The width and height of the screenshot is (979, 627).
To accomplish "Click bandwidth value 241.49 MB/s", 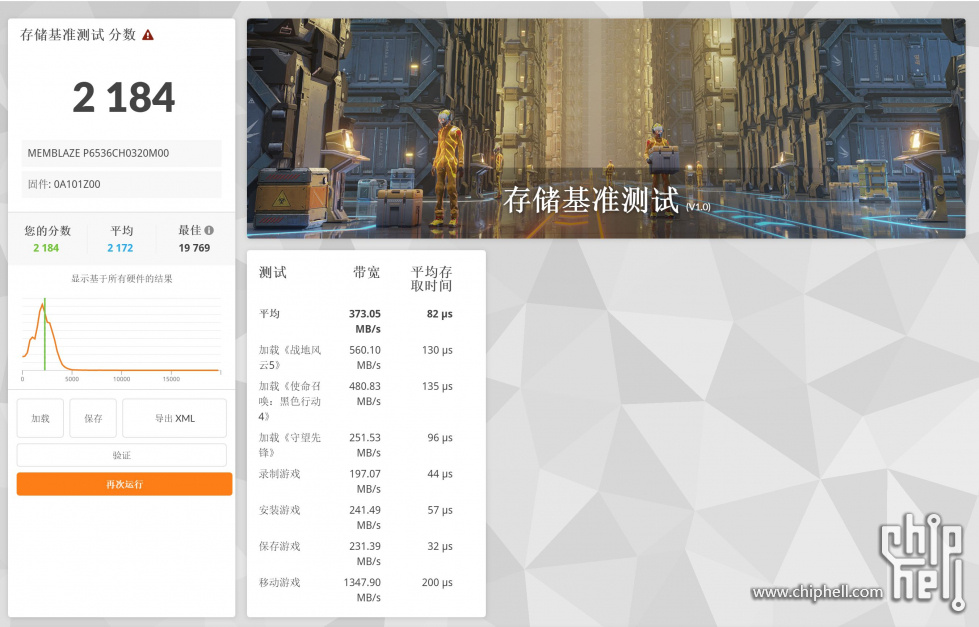I will point(365,517).
